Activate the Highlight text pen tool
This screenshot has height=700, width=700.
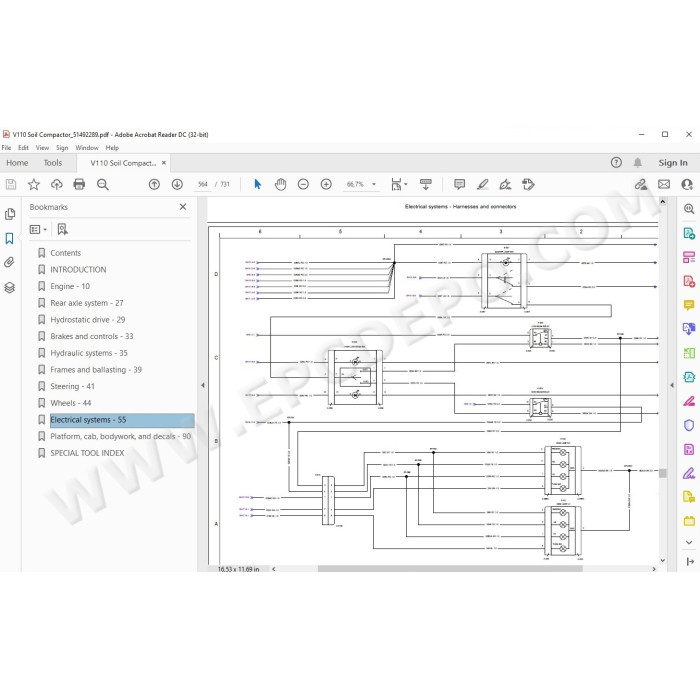(482, 184)
